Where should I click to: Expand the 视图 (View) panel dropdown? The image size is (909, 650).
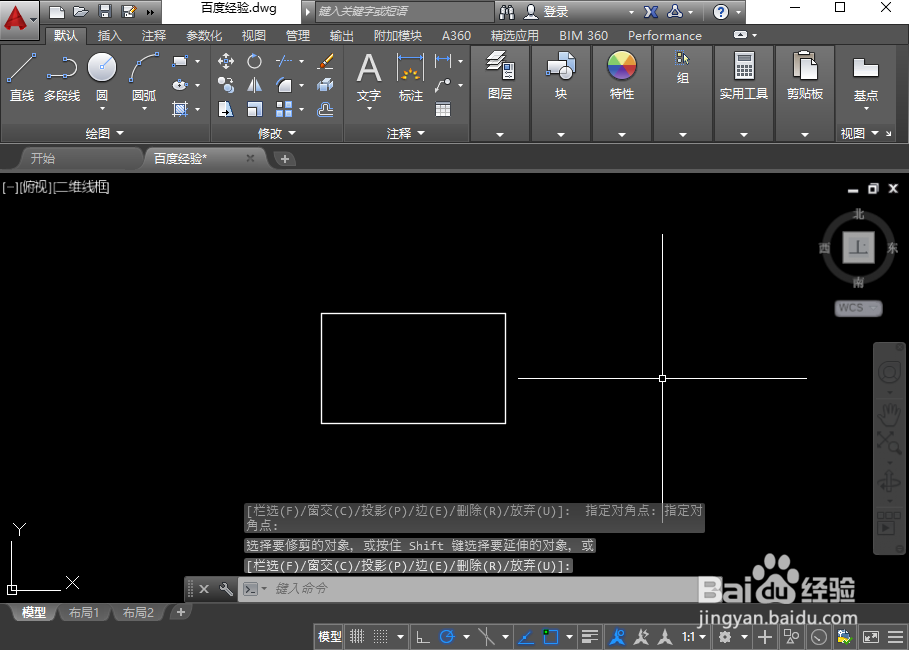click(x=860, y=133)
